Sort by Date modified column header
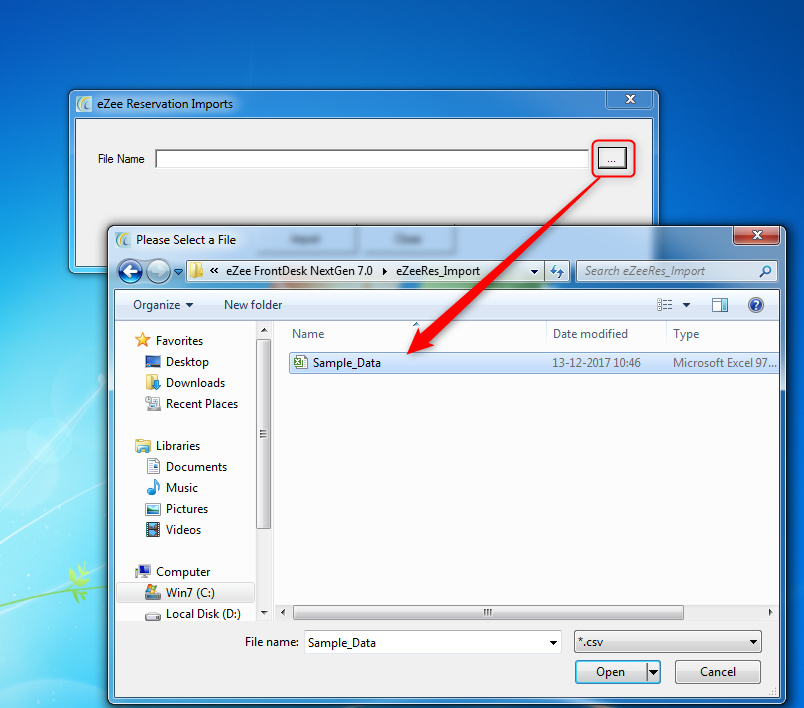804x708 pixels. (590, 334)
